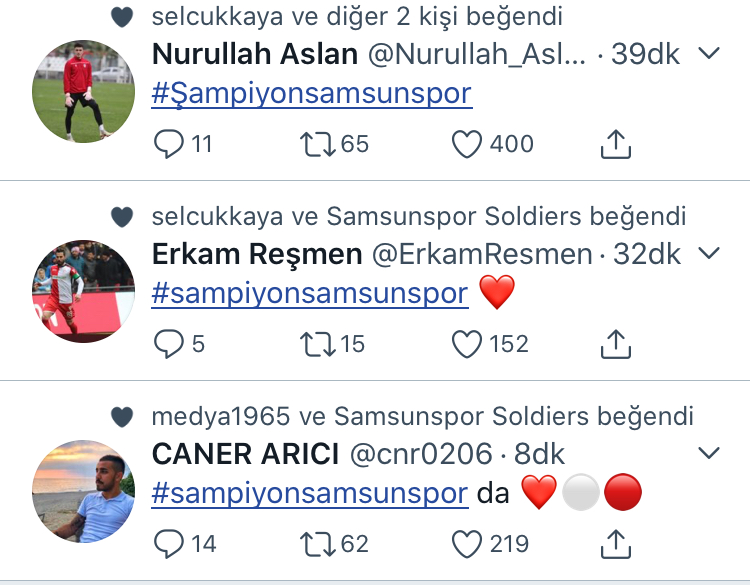Share Nurullah Aslan's tweet
The width and height of the screenshot is (750, 585).
pos(616,143)
